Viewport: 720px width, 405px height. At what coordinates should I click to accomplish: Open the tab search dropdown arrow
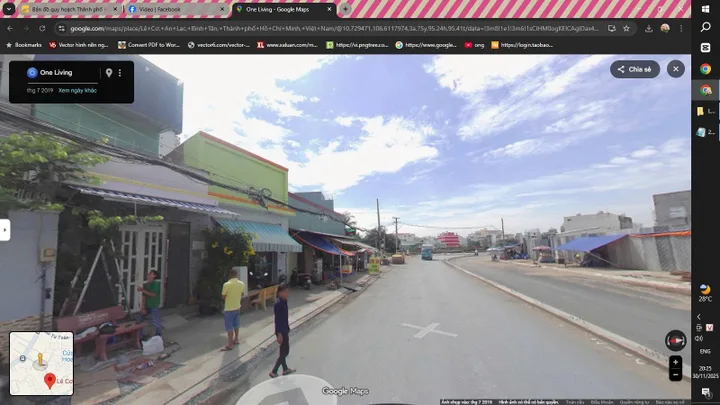(9, 9)
